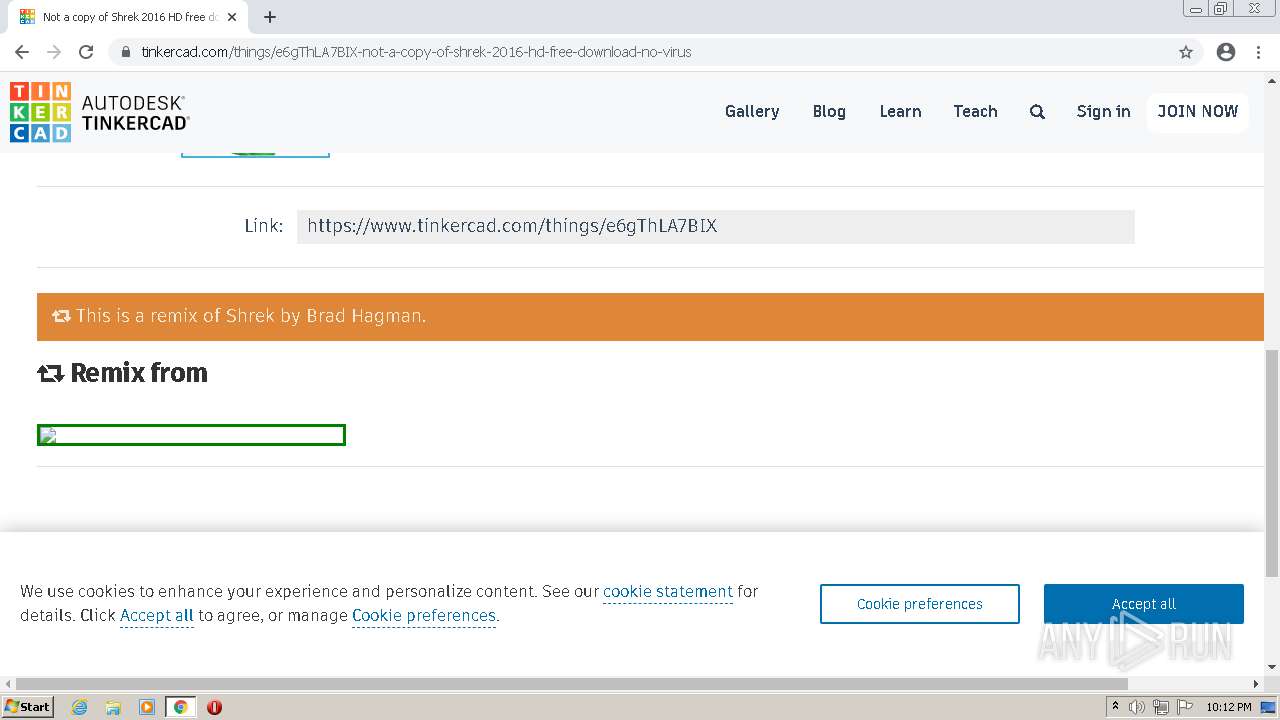Image resolution: width=1280 pixels, height=720 pixels.
Task: Open the cookie statement link
Action: tap(667, 592)
